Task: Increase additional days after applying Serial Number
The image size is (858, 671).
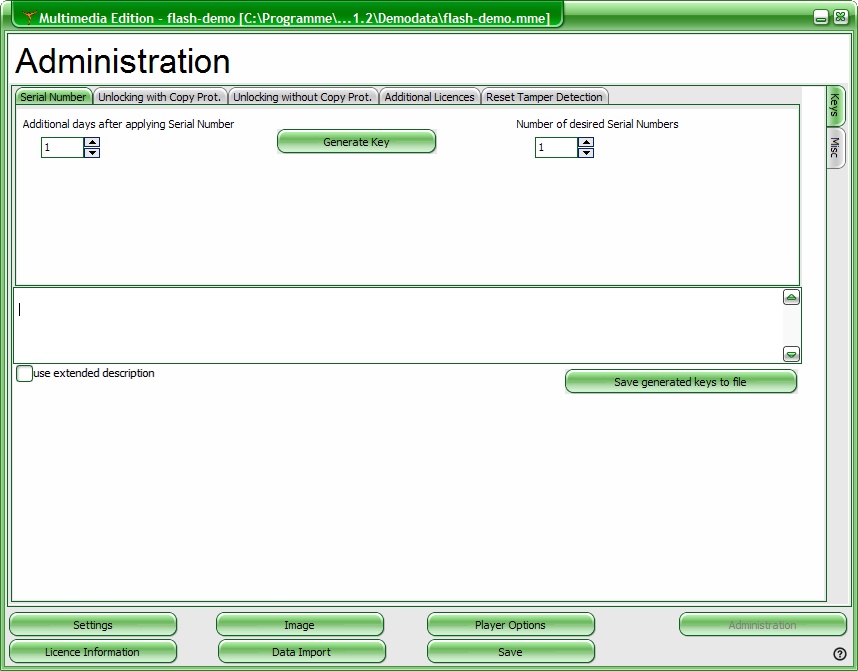Action: coord(92,142)
